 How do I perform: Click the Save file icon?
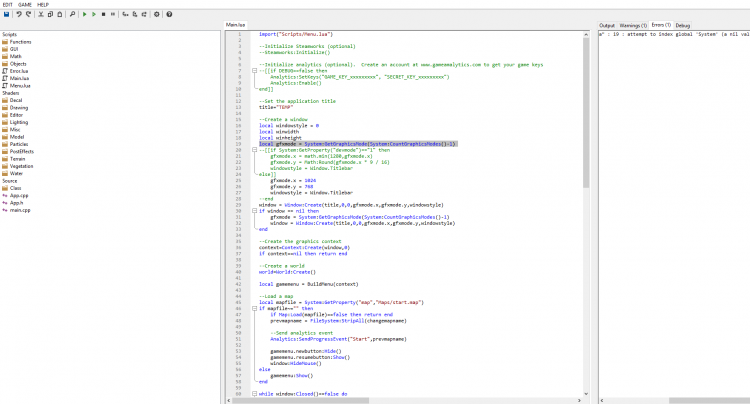(x=6, y=15)
